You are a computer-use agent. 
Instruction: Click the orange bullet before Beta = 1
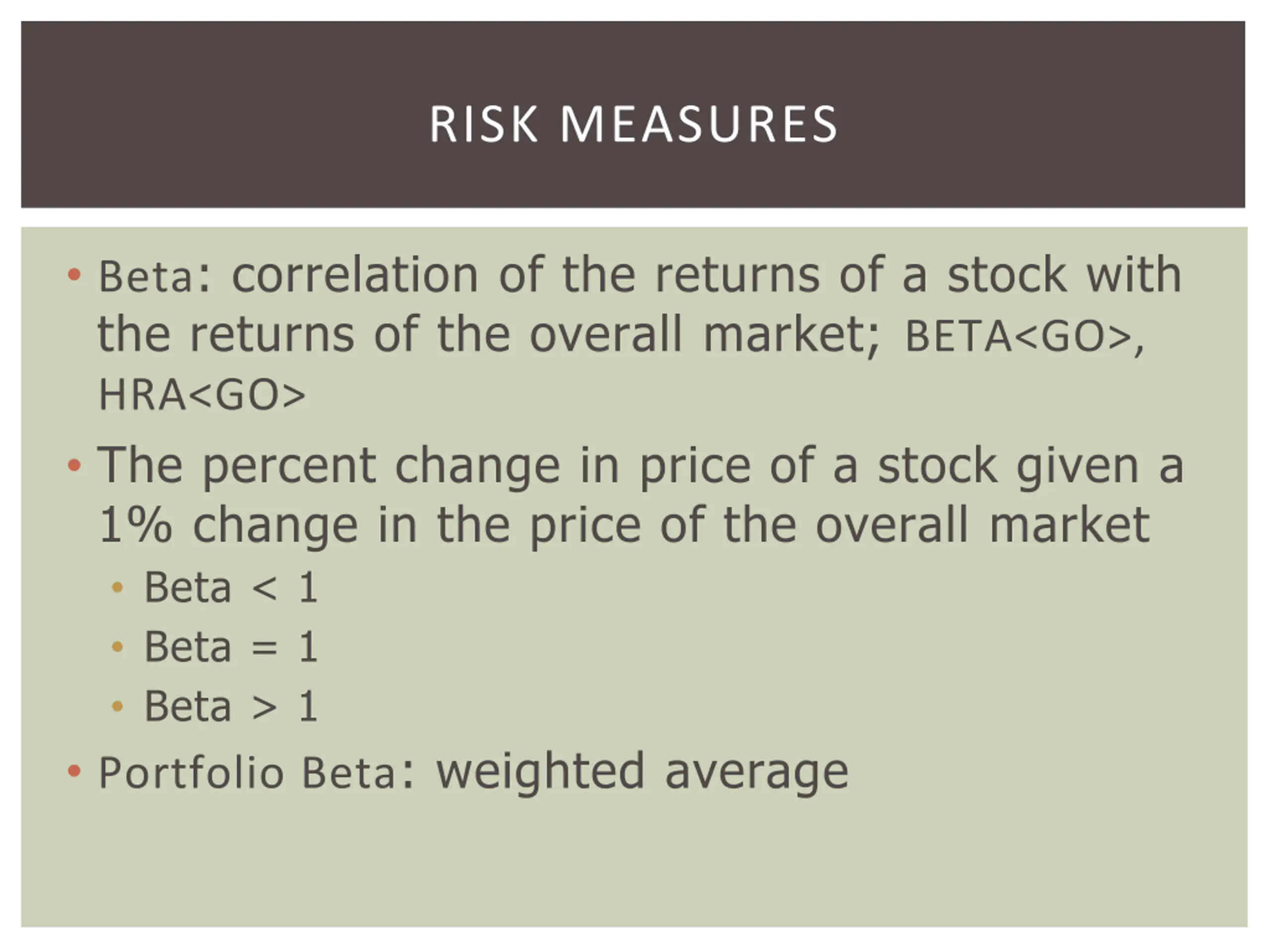[x=118, y=647]
